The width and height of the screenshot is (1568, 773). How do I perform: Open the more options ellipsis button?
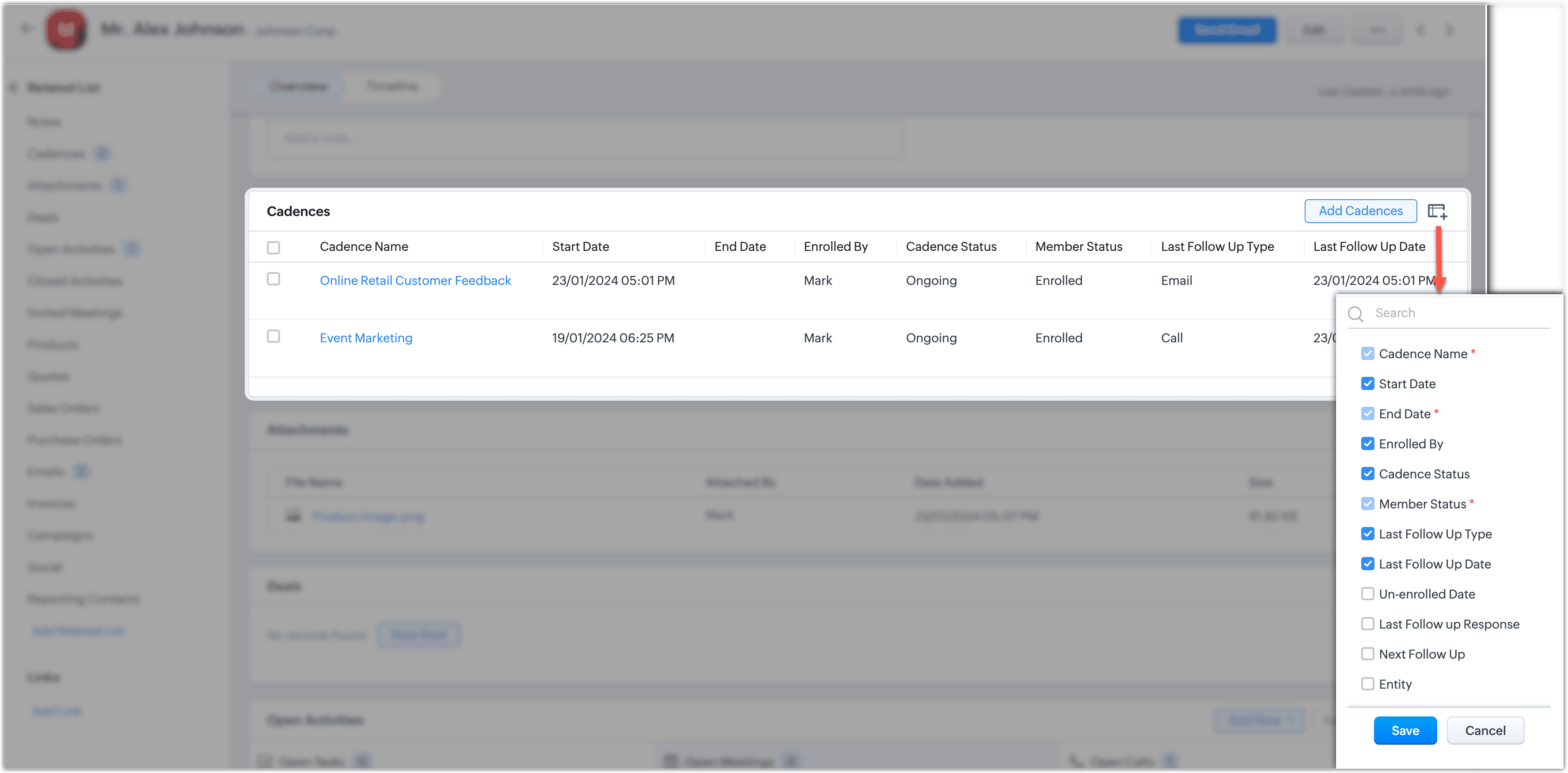(1377, 30)
